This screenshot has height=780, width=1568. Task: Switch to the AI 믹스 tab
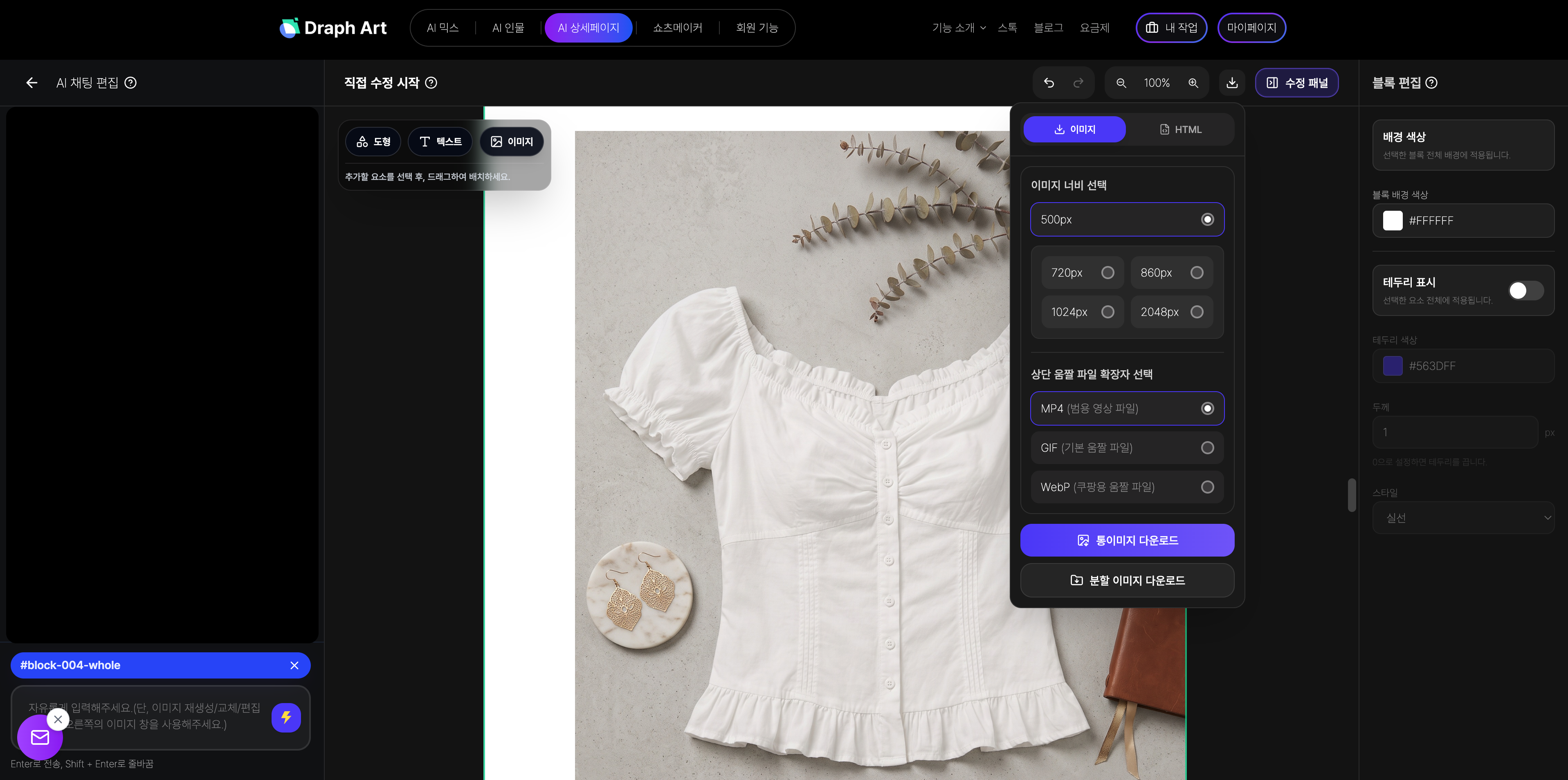pyautogui.click(x=443, y=28)
